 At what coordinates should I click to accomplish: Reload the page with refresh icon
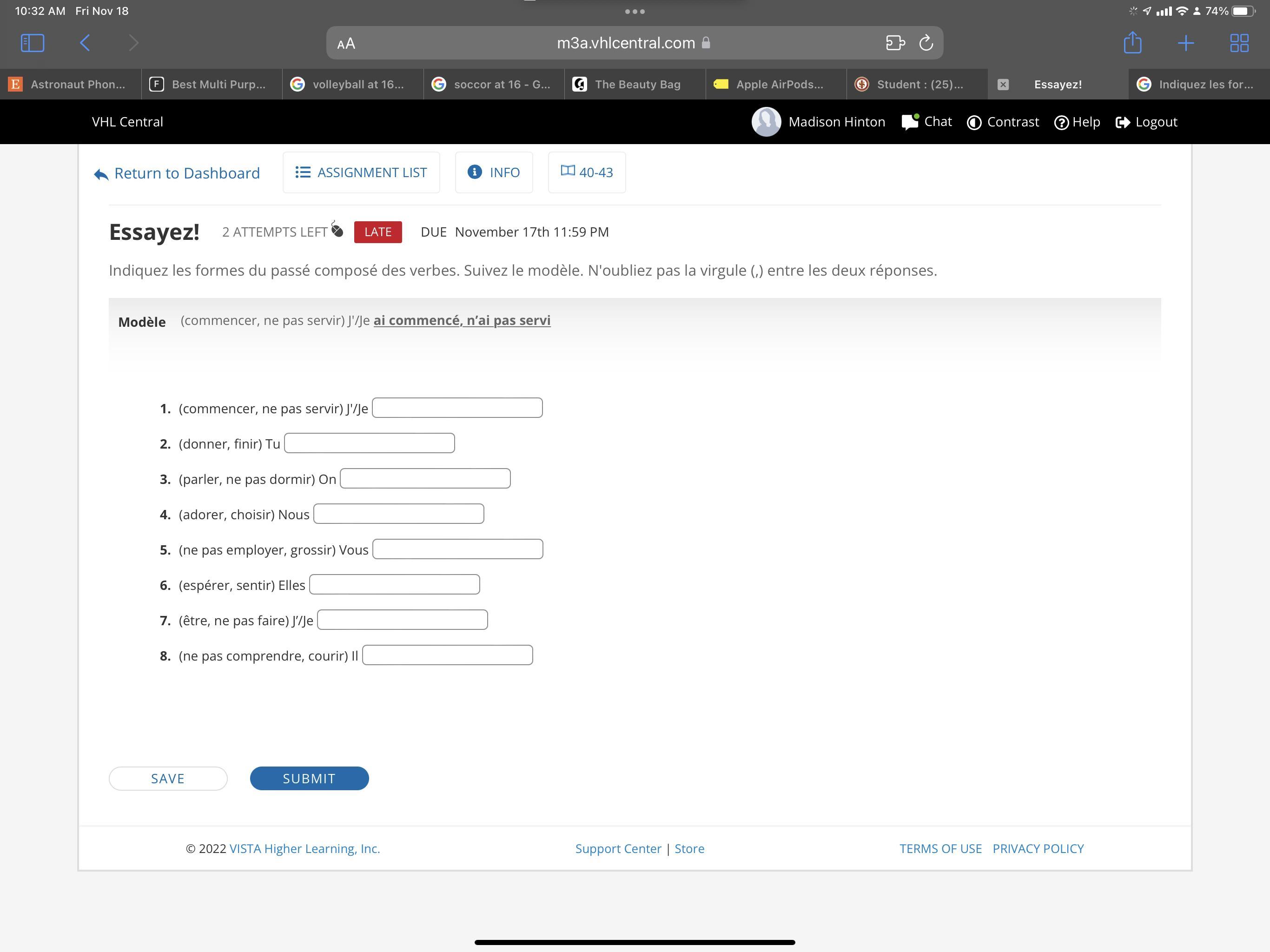tap(926, 43)
